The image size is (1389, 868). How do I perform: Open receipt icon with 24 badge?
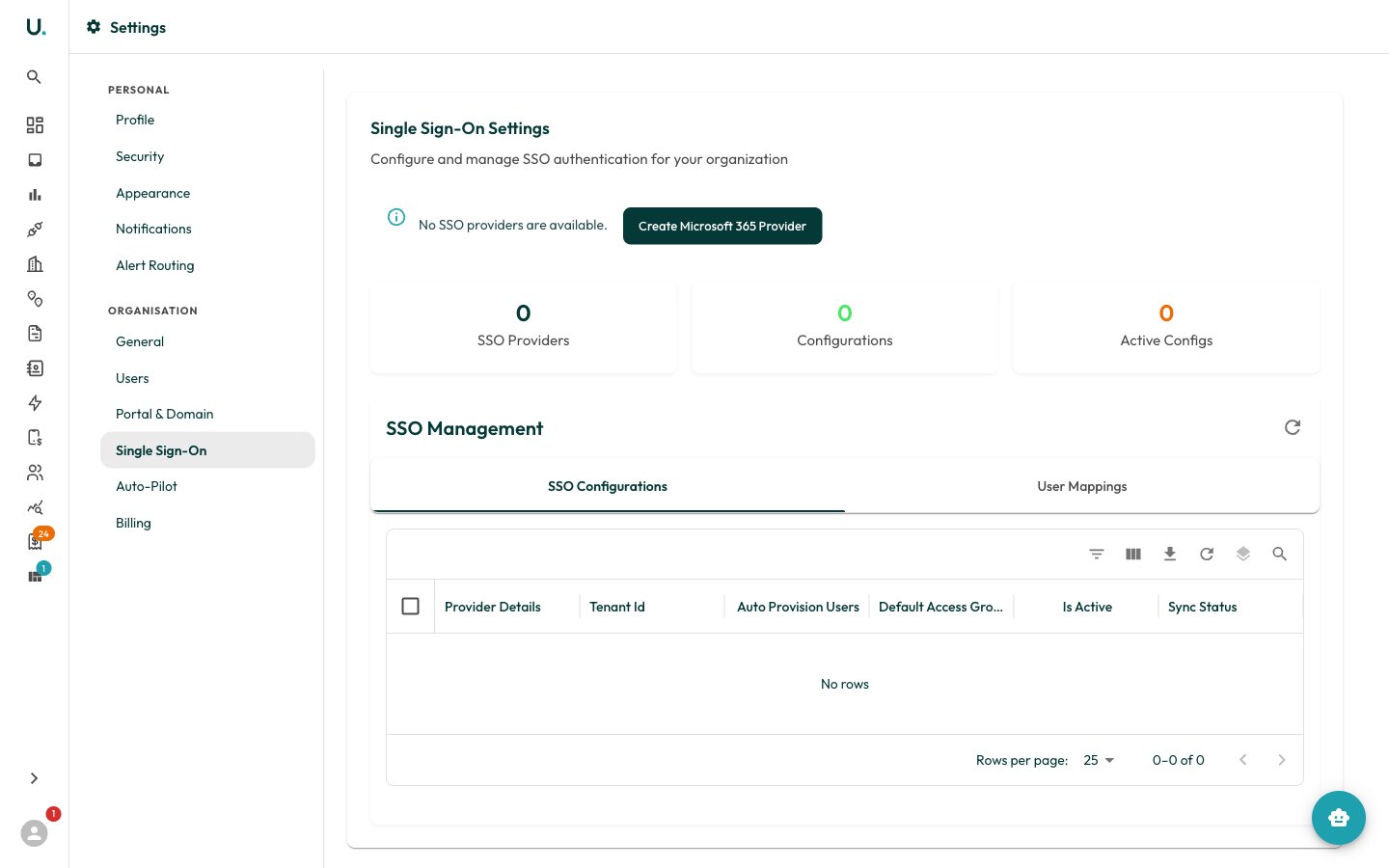[x=35, y=542]
